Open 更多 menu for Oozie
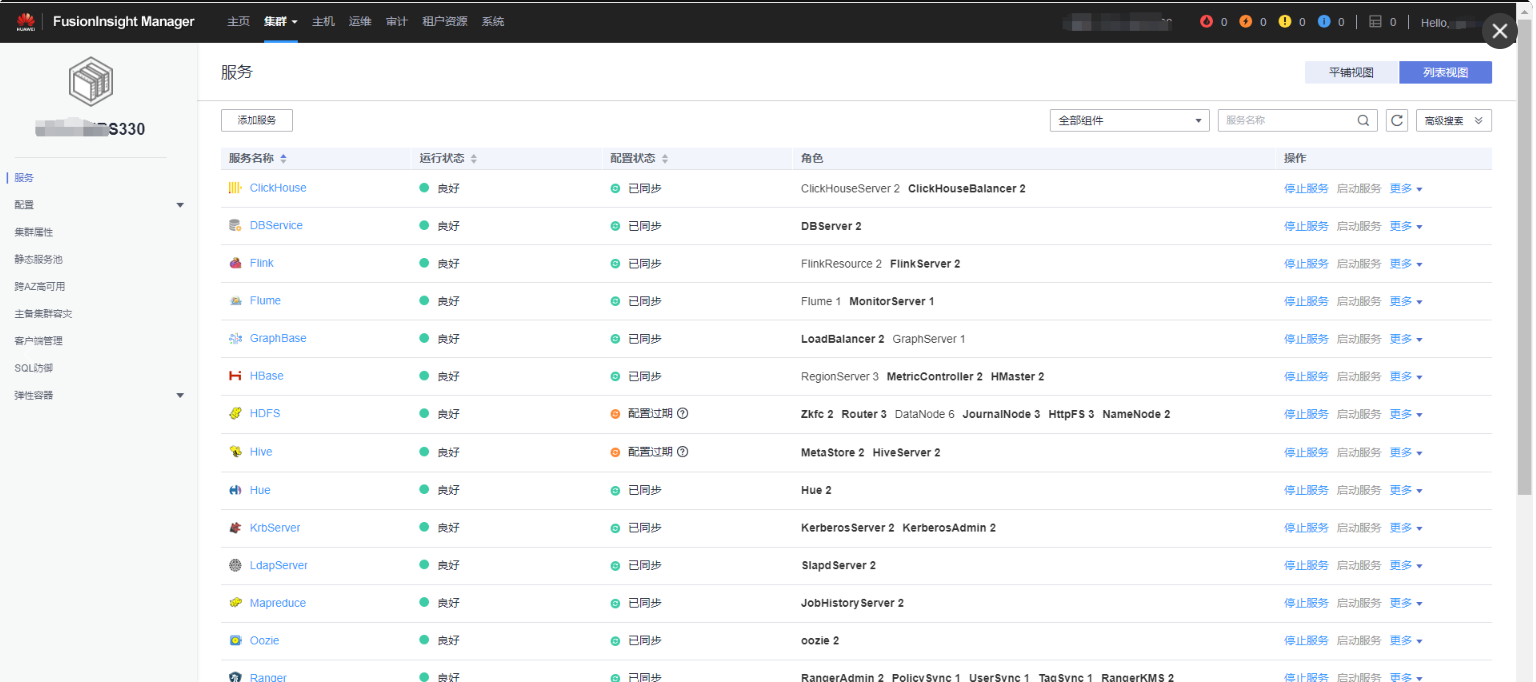Screen dimensions: 1536x682 (x=1406, y=641)
